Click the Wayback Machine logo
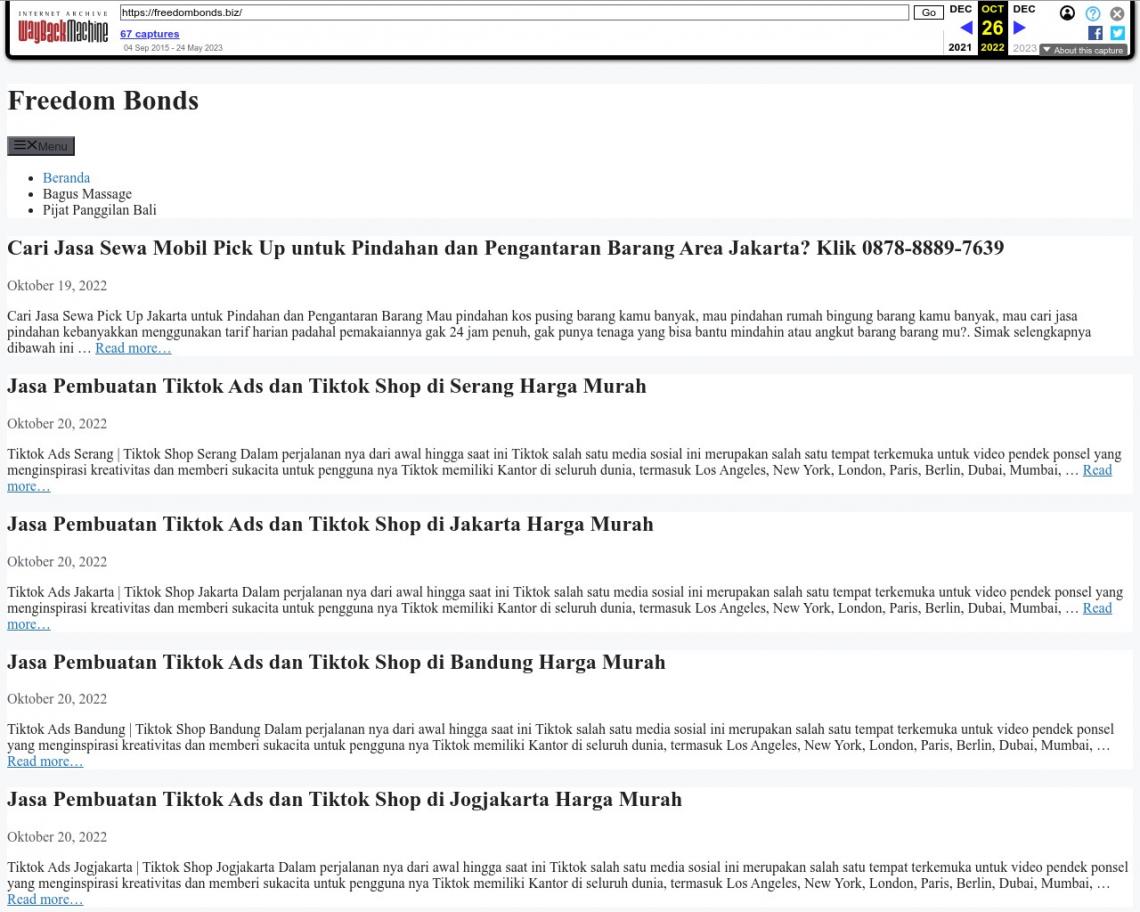 click(x=63, y=28)
